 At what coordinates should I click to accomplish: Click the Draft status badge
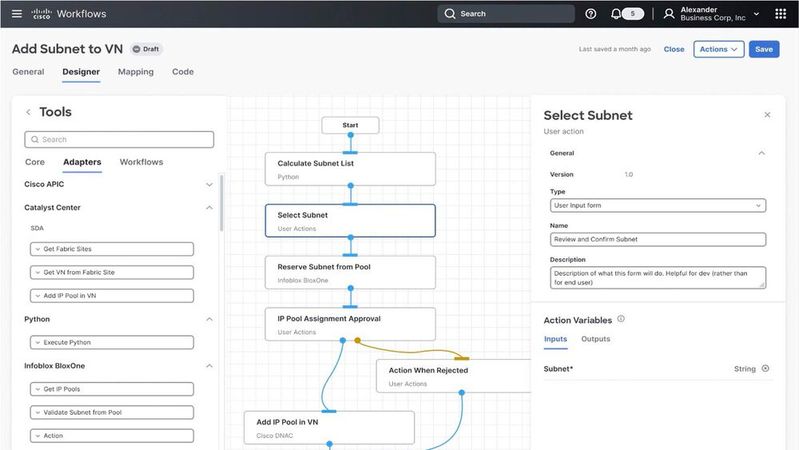146,49
